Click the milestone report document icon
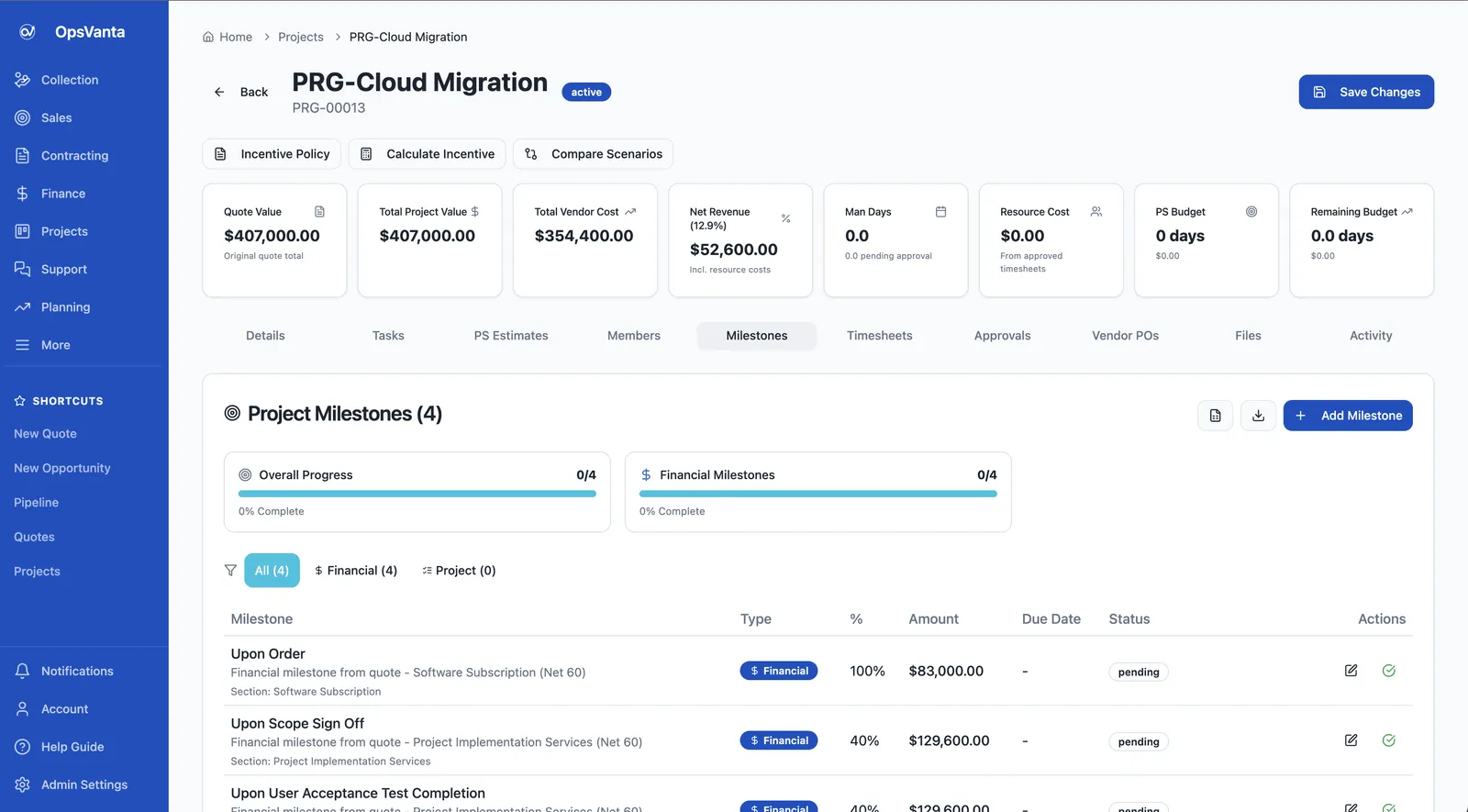This screenshot has width=1468, height=812. pyautogui.click(x=1215, y=416)
